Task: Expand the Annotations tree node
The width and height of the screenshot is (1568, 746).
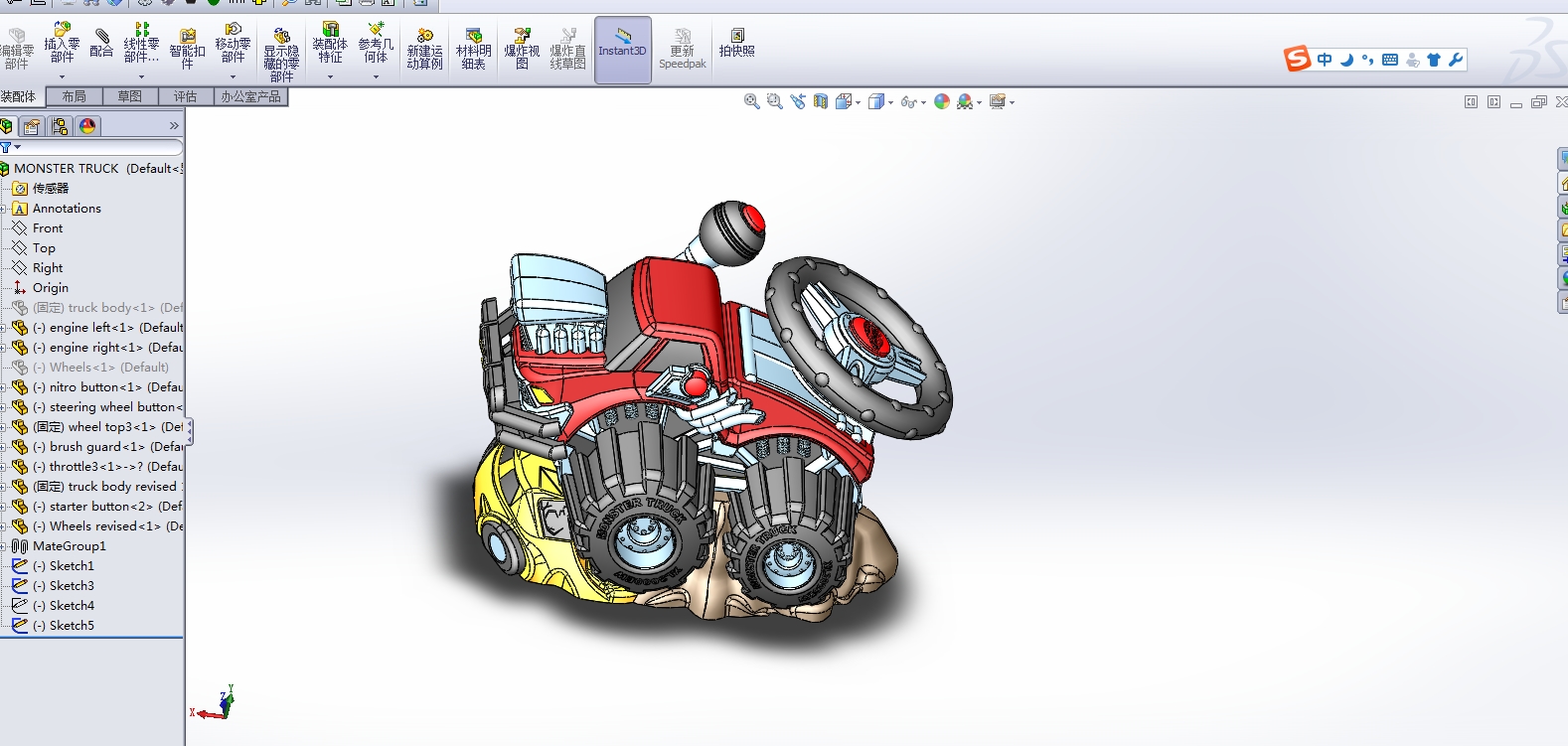Action: 4,209
